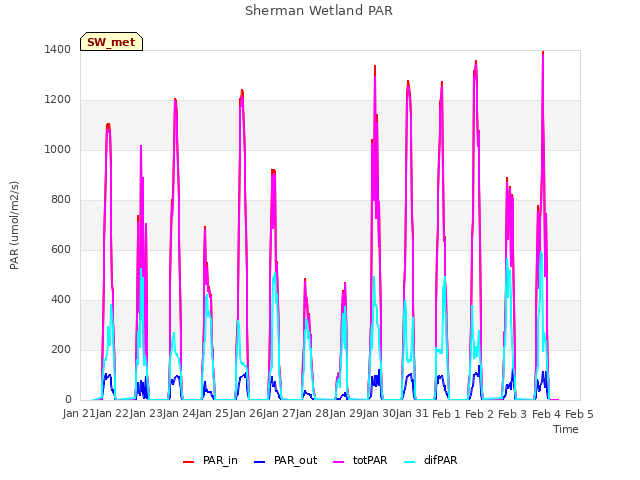Screen dimensions: 640x480
Task: Select the Jan 23 x-axis tick label
Action: click(x=146, y=414)
